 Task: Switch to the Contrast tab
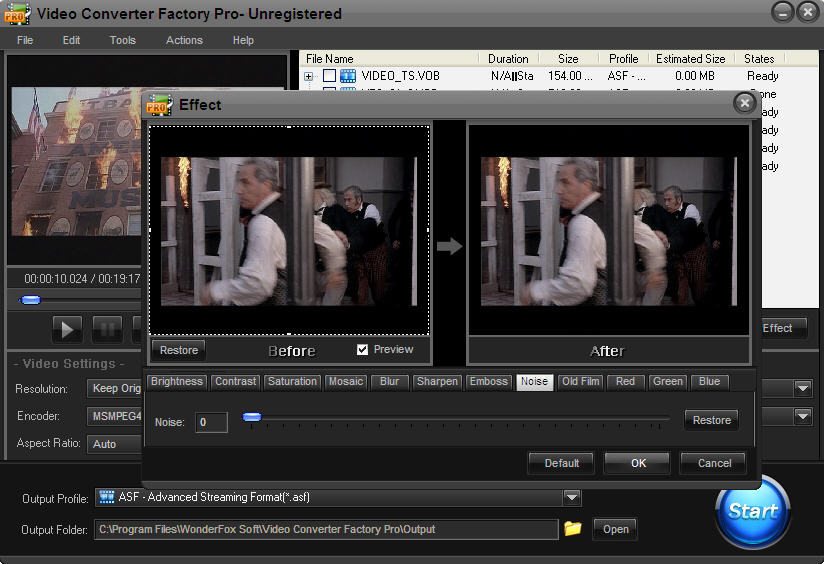point(235,382)
